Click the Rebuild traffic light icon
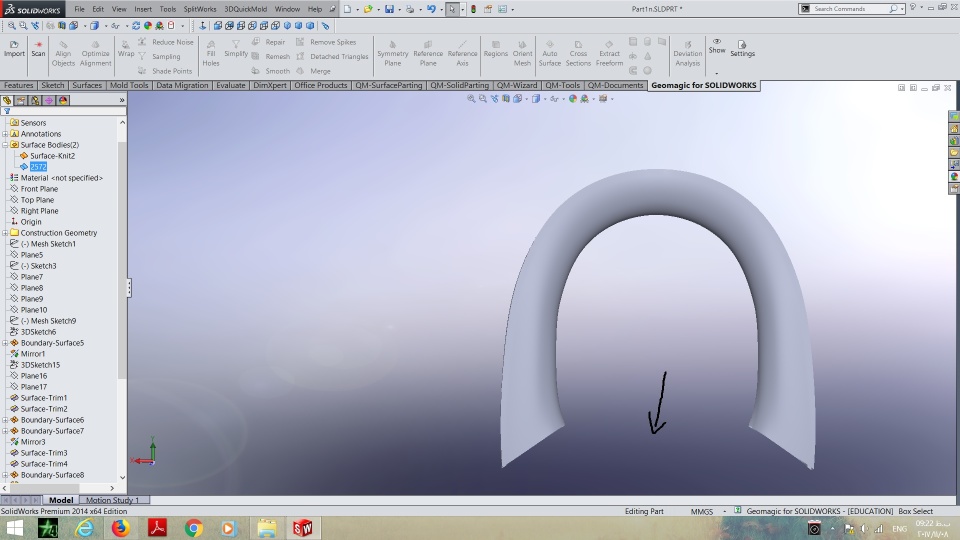This screenshot has height=540, width=960. tap(473, 9)
